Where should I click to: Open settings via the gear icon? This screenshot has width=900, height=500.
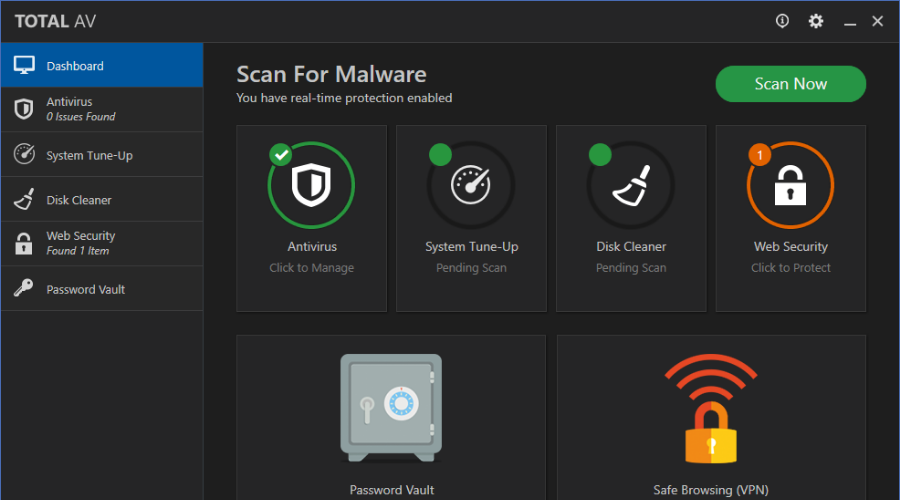[x=816, y=21]
